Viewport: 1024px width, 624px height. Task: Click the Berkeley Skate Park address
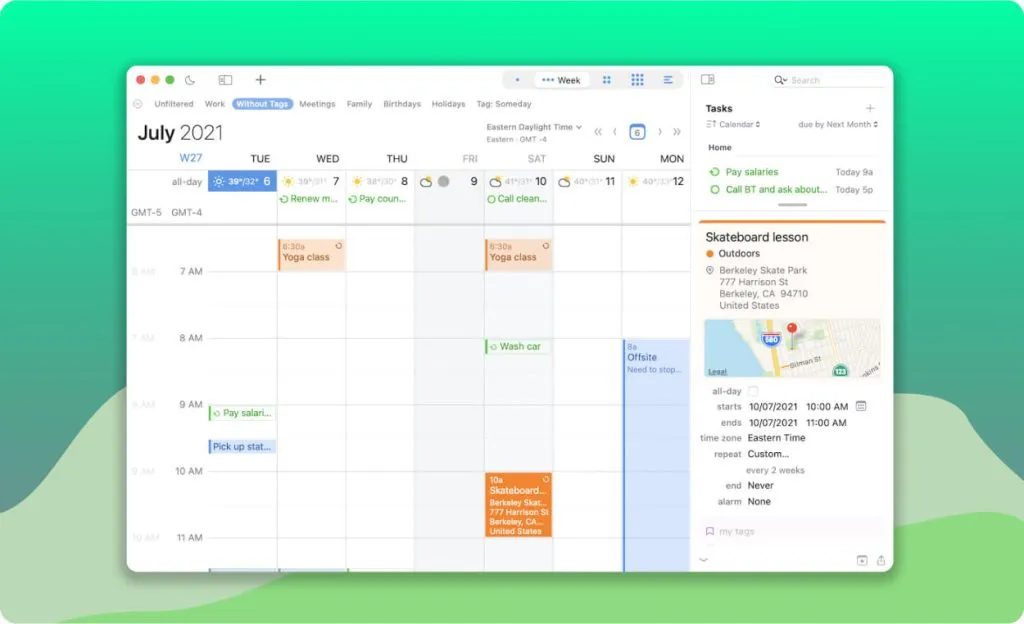point(763,269)
